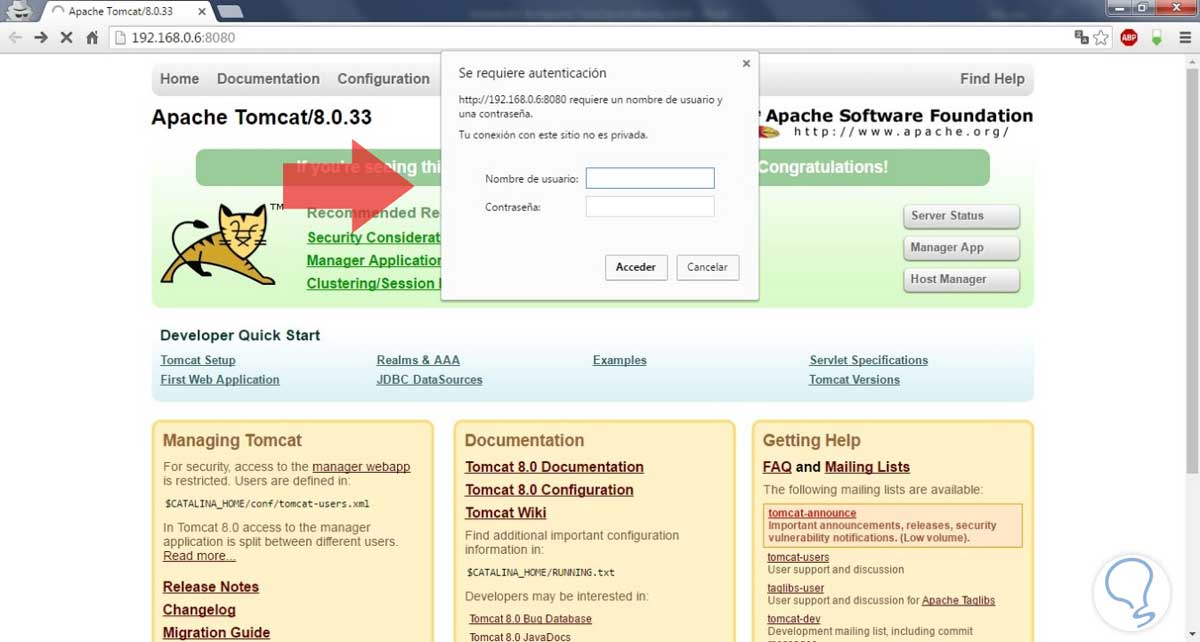
Task: Open the Tomcat 8.0 JavaDocs link
Action: tap(519, 637)
